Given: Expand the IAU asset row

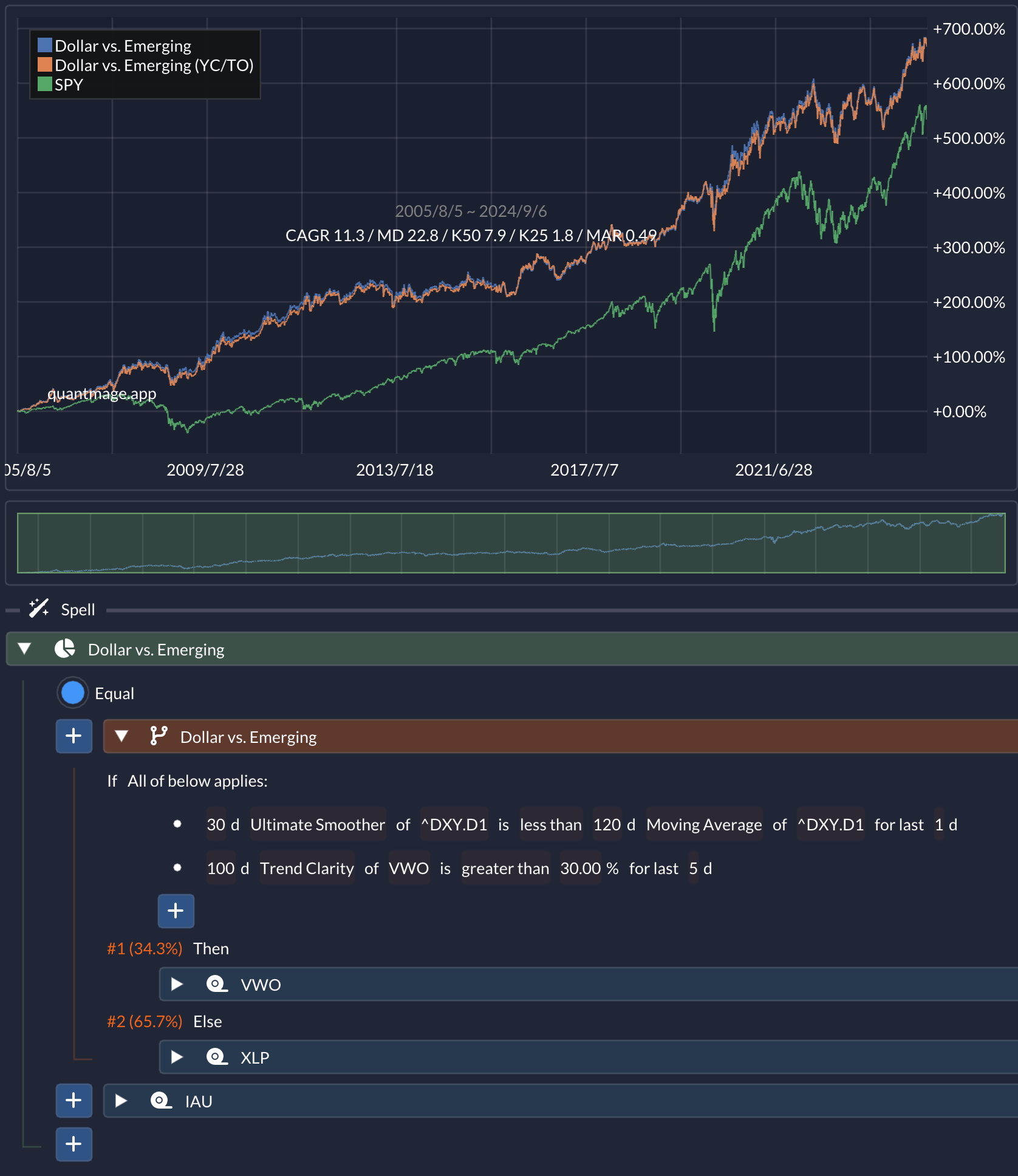Looking at the screenshot, I should pyautogui.click(x=121, y=1101).
